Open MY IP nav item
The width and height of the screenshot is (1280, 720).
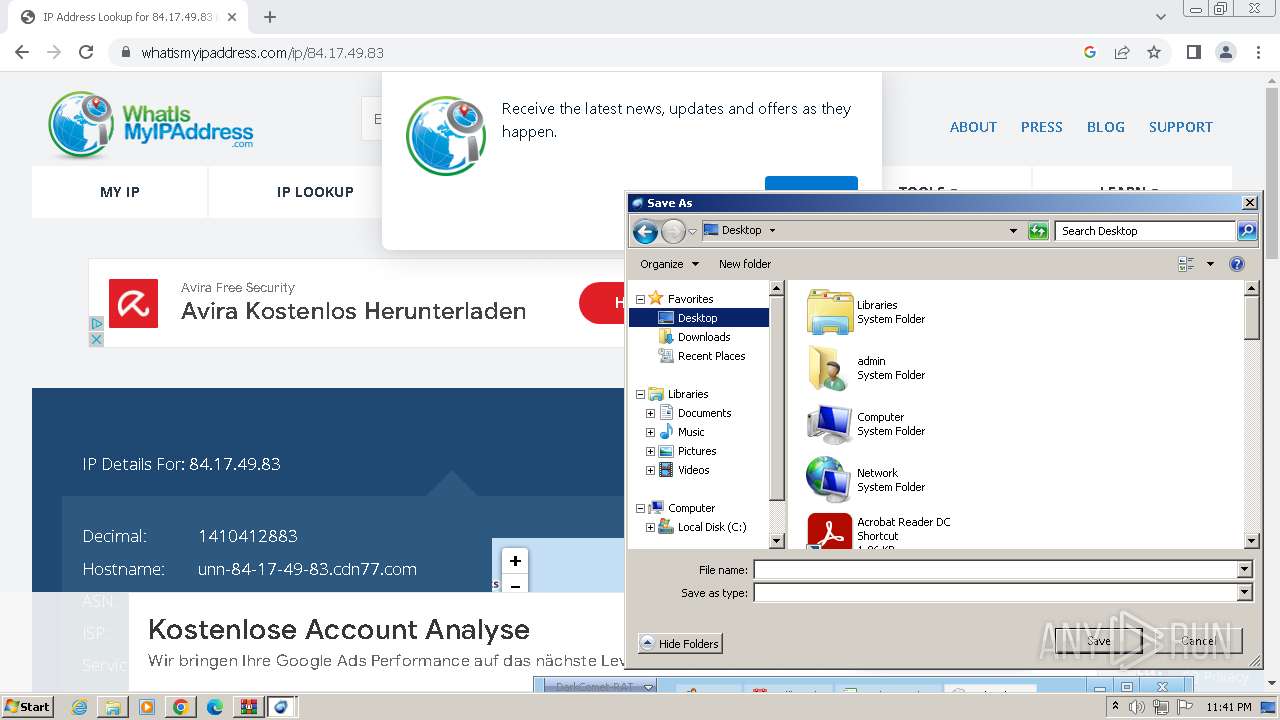120,192
